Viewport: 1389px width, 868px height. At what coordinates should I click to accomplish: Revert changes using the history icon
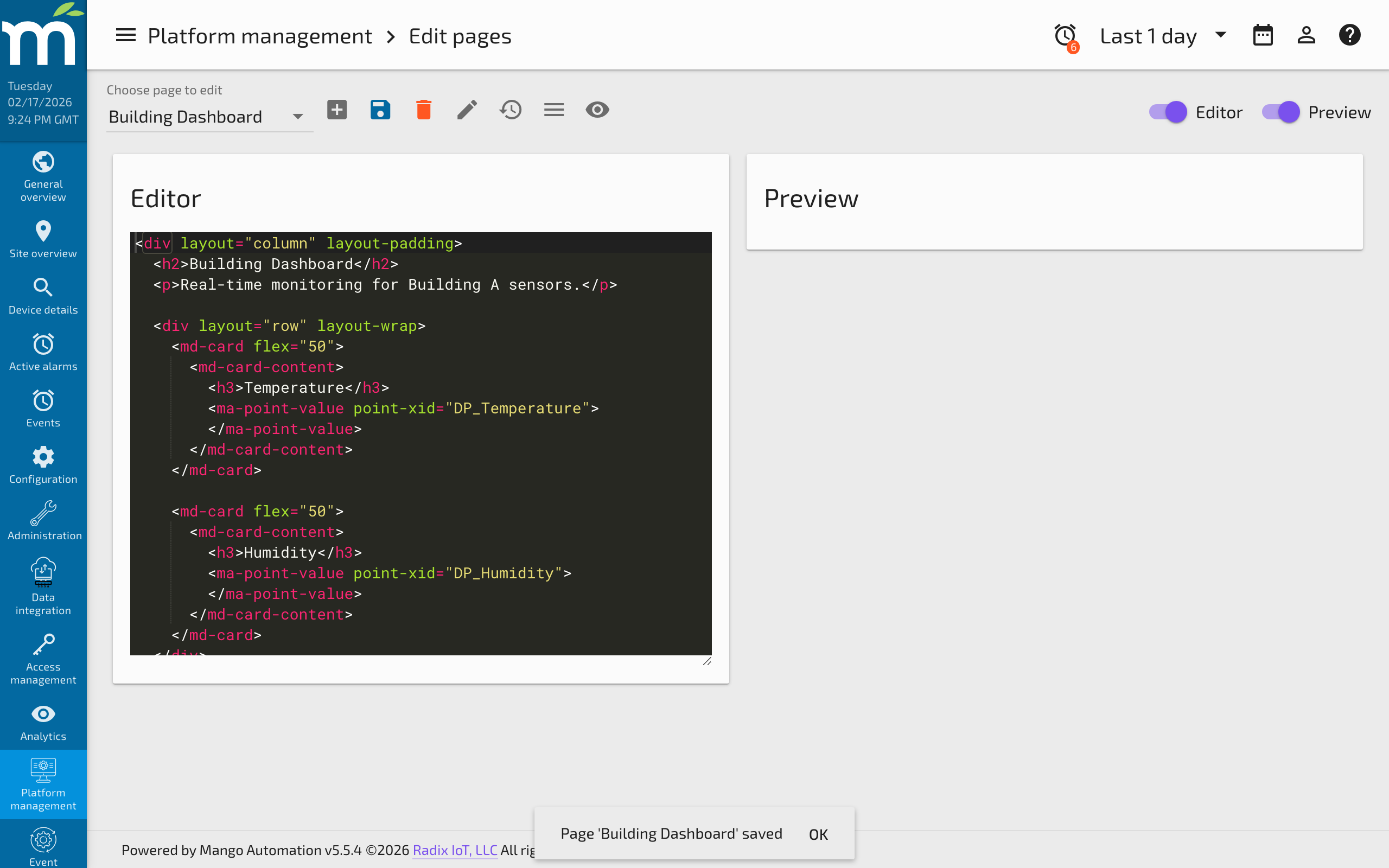tap(510, 109)
